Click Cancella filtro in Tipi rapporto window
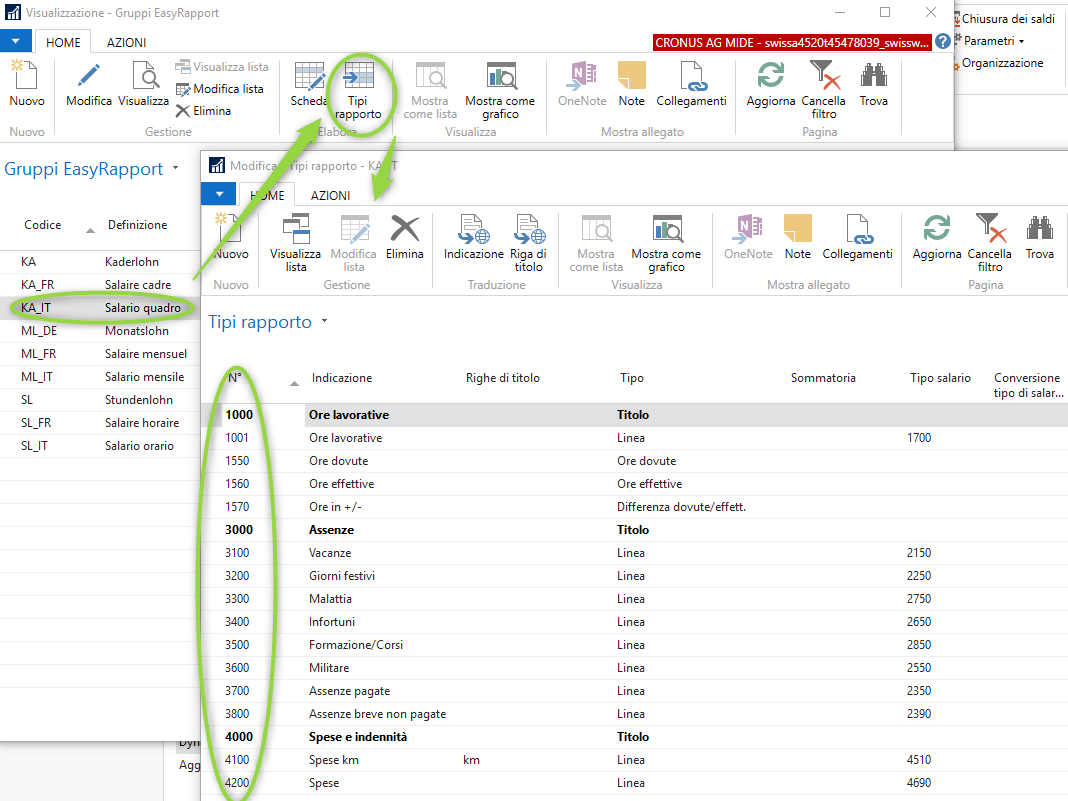This screenshot has height=801, width=1068. [x=990, y=231]
